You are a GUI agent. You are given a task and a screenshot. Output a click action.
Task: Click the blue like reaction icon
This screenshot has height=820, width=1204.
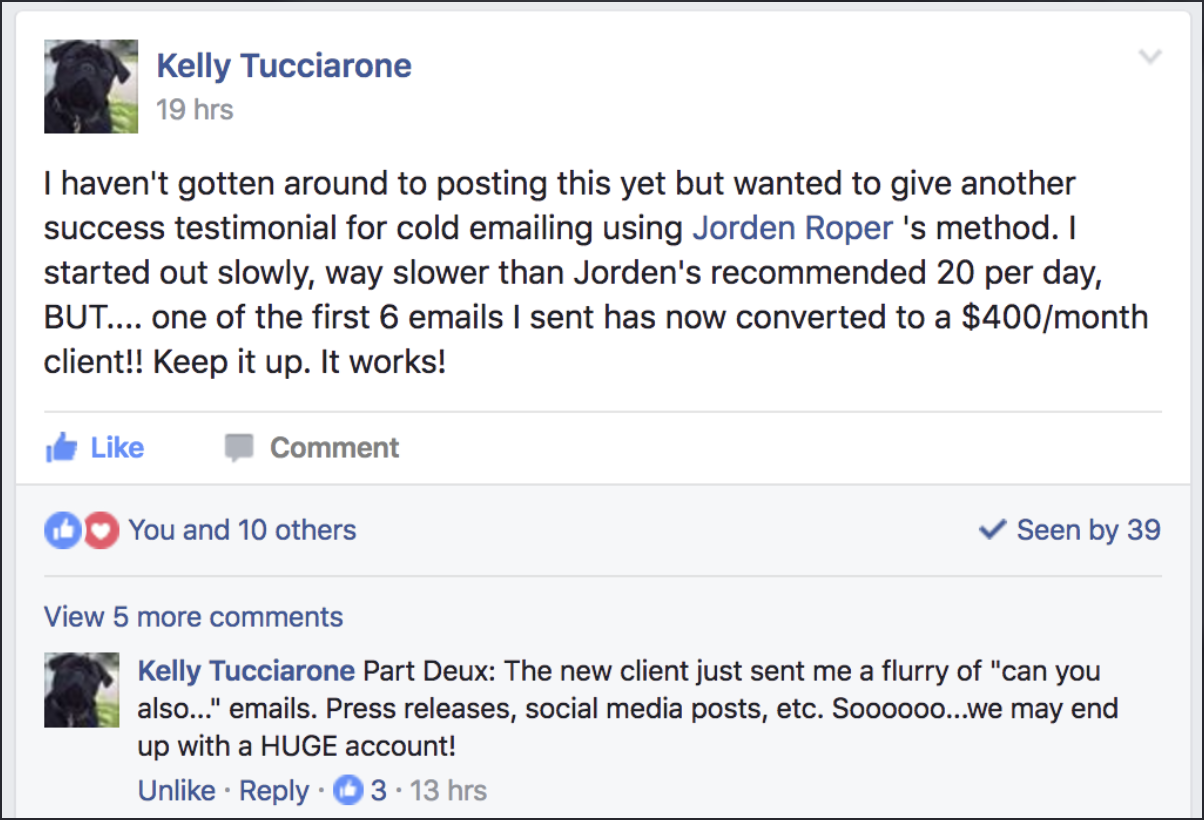[x=61, y=530]
